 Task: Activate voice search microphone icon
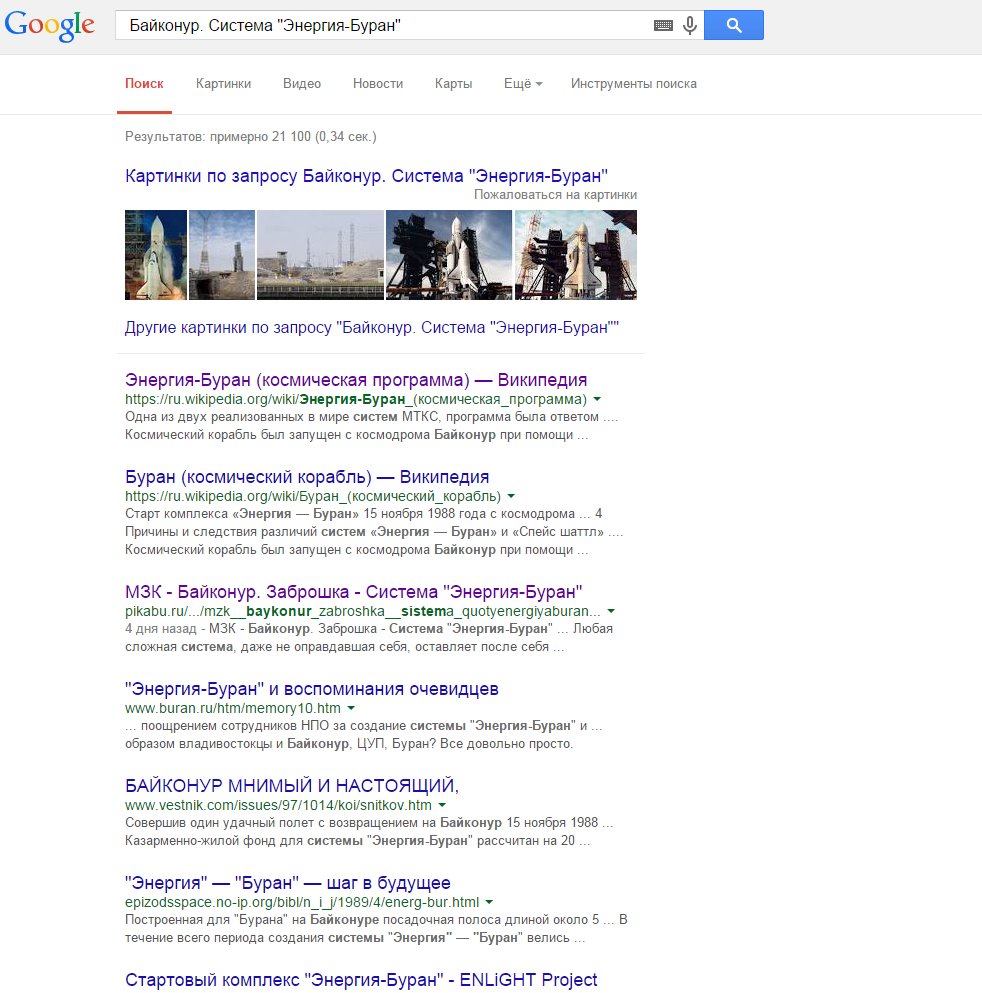[690, 26]
